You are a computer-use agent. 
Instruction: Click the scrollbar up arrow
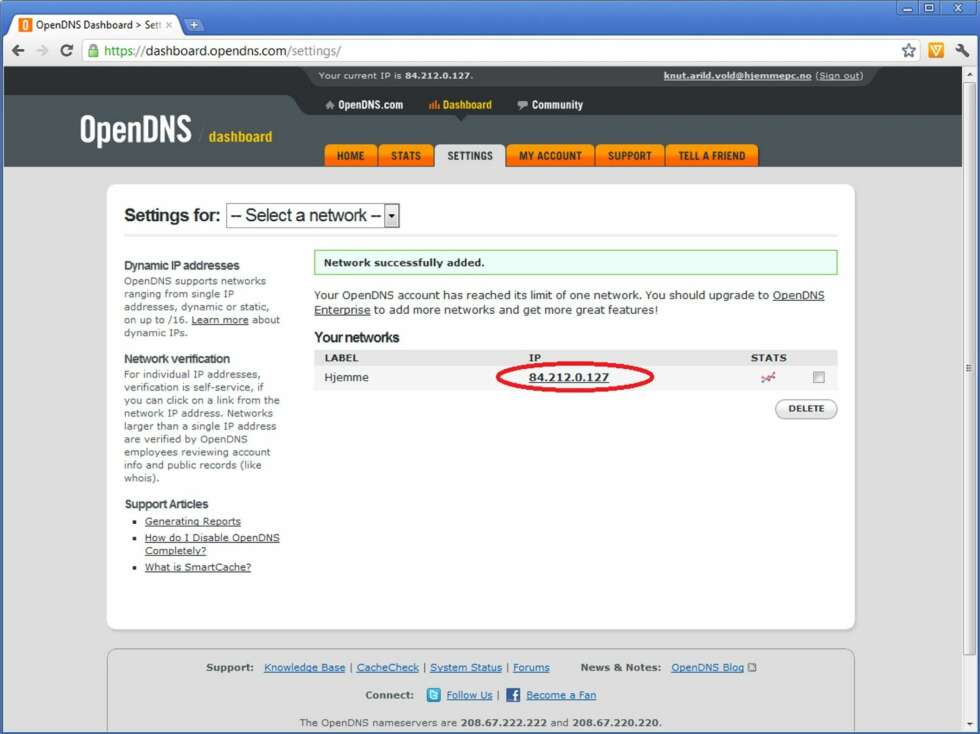(969, 74)
